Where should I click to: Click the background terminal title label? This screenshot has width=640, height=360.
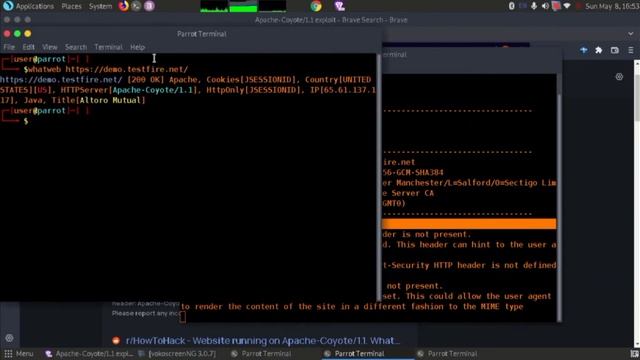coord(394,55)
